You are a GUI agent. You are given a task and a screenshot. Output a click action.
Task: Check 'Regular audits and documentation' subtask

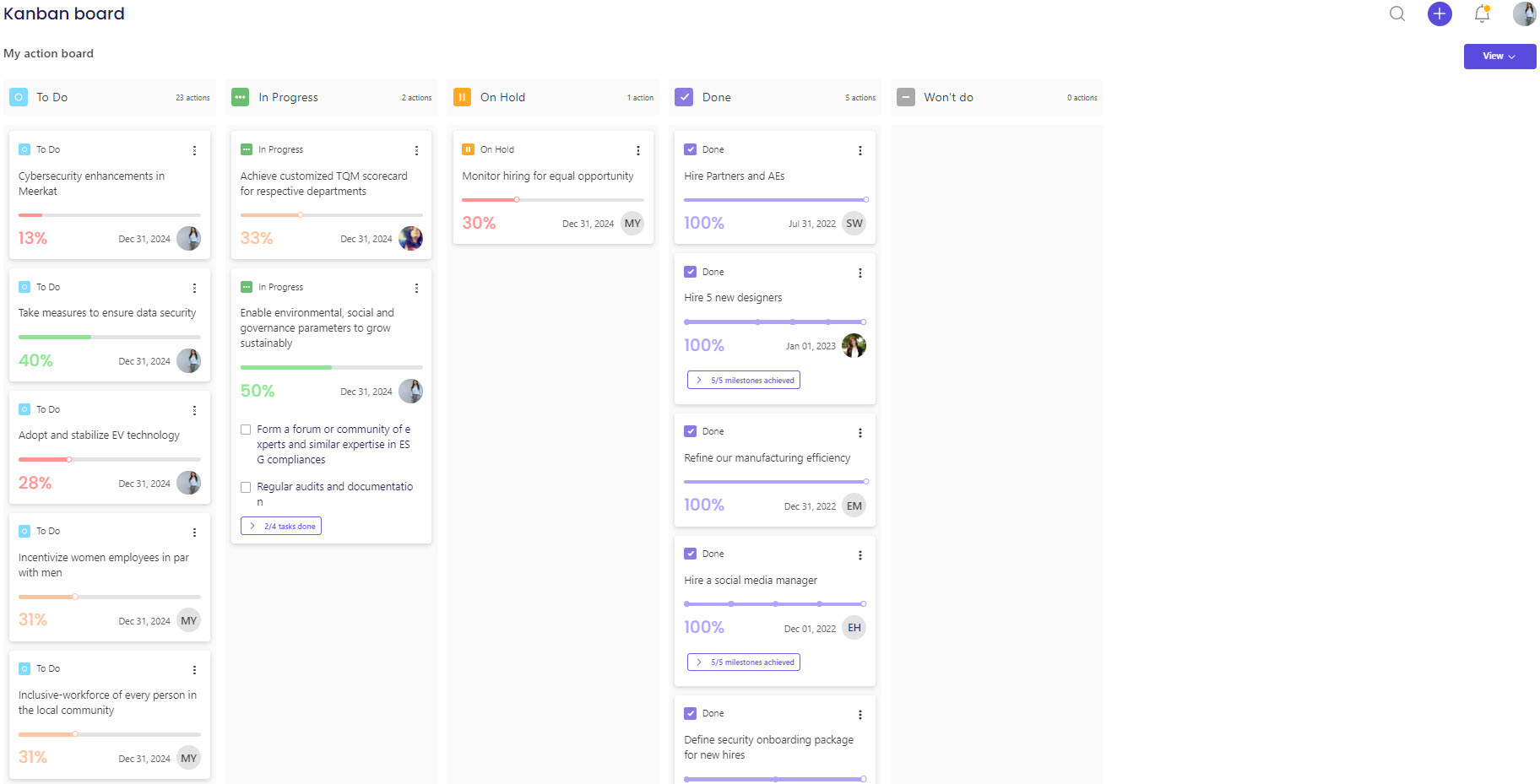(x=246, y=487)
